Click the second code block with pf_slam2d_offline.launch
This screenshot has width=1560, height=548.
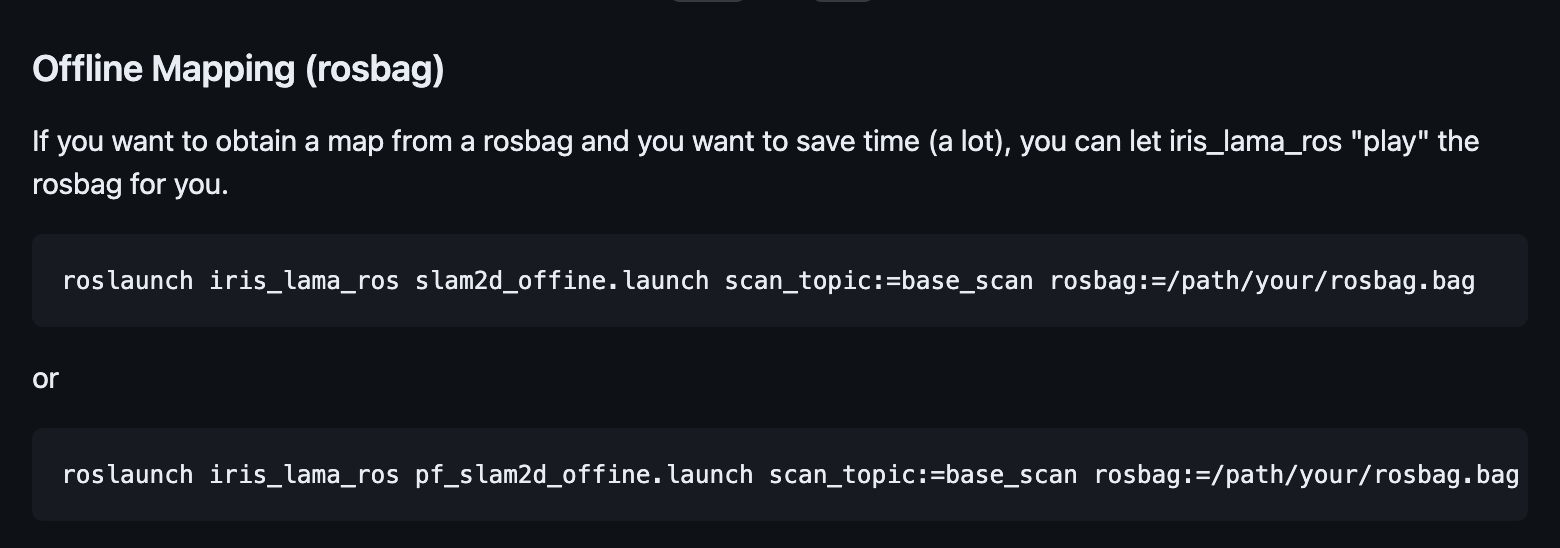[780, 474]
